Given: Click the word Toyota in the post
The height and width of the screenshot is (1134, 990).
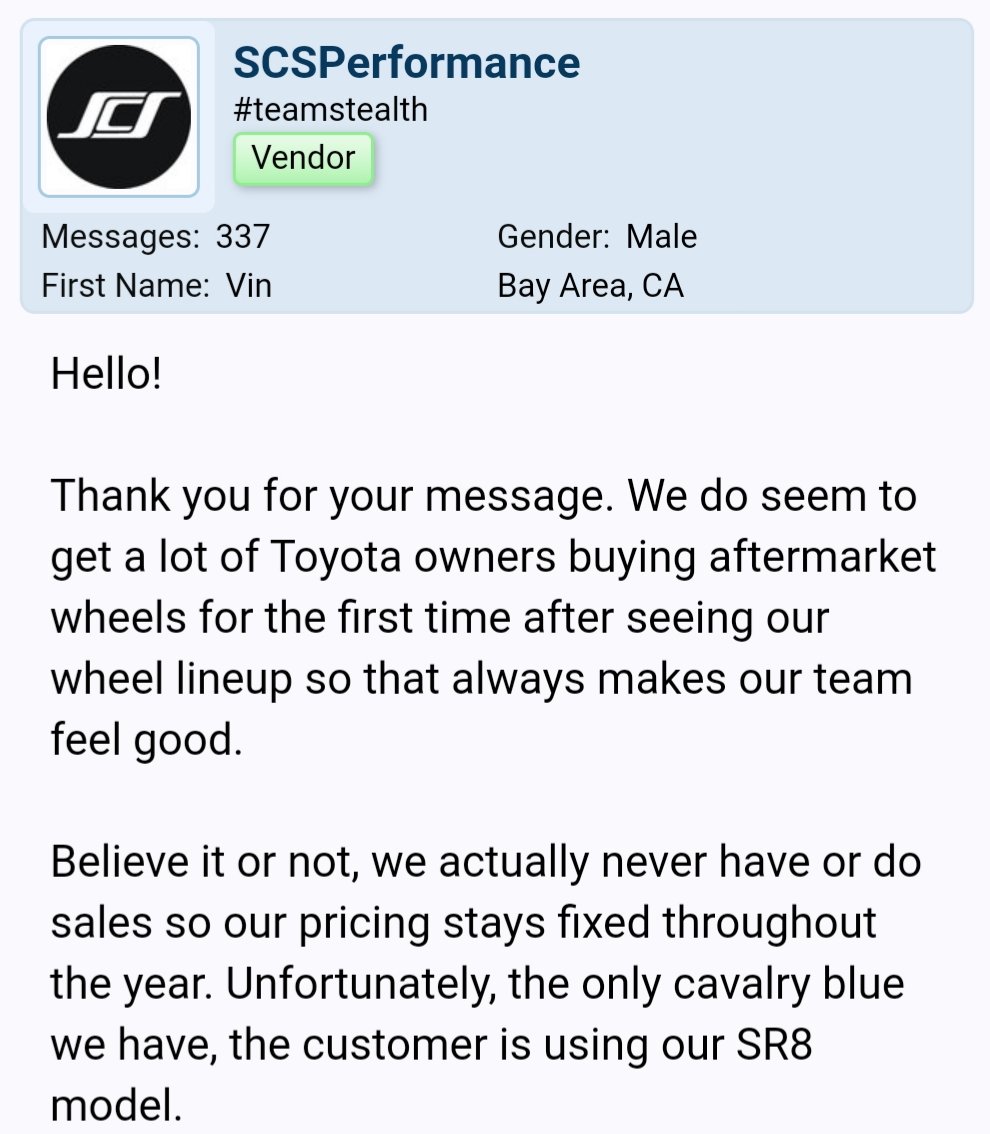Looking at the screenshot, I should click(x=336, y=558).
